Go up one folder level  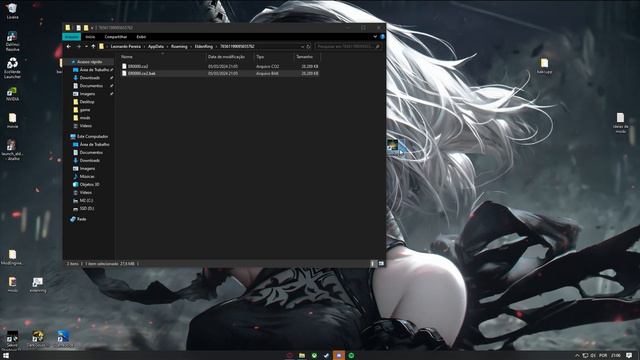coord(93,47)
